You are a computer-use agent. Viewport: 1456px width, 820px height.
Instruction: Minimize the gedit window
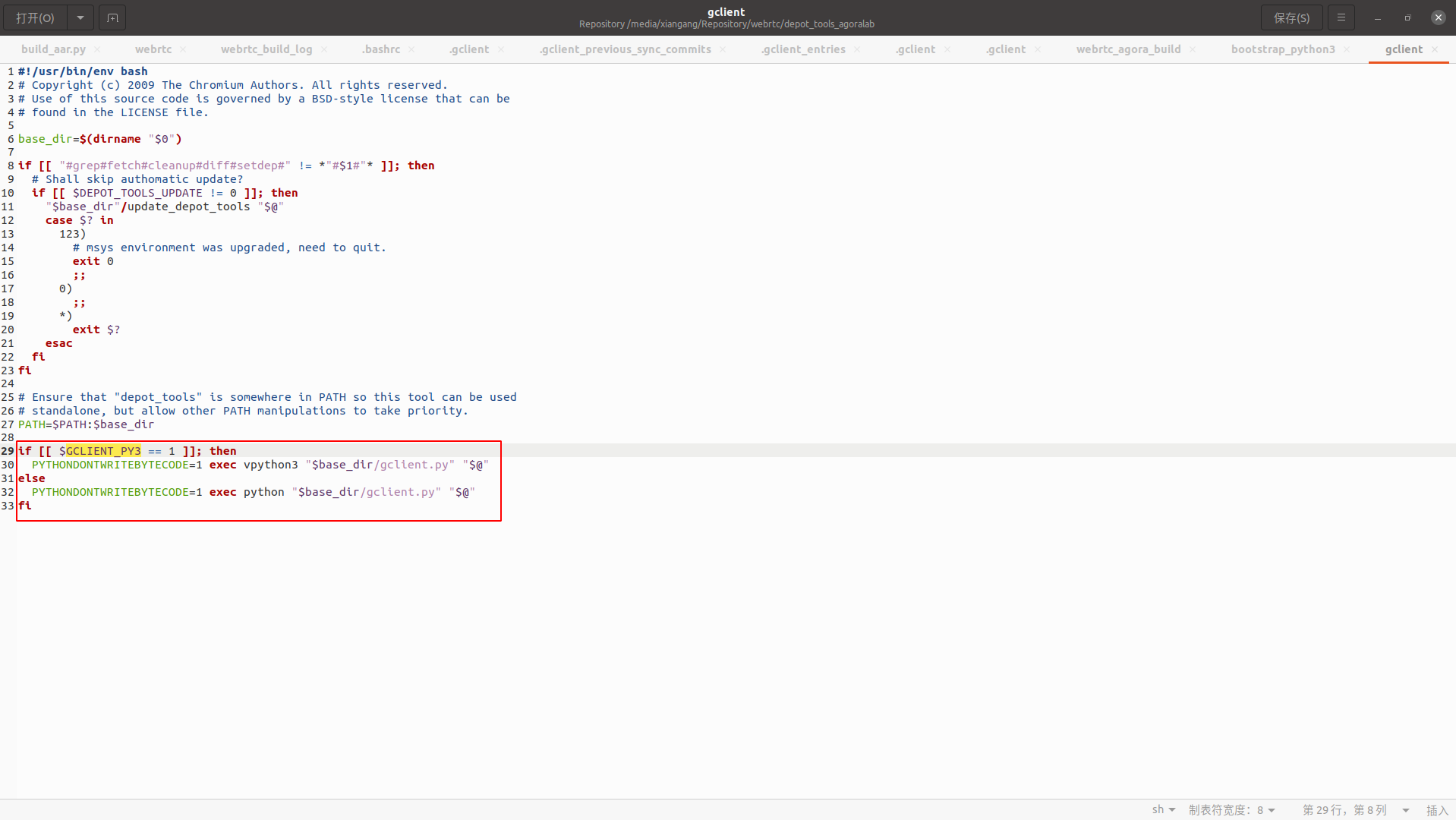(x=1377, y=17)
